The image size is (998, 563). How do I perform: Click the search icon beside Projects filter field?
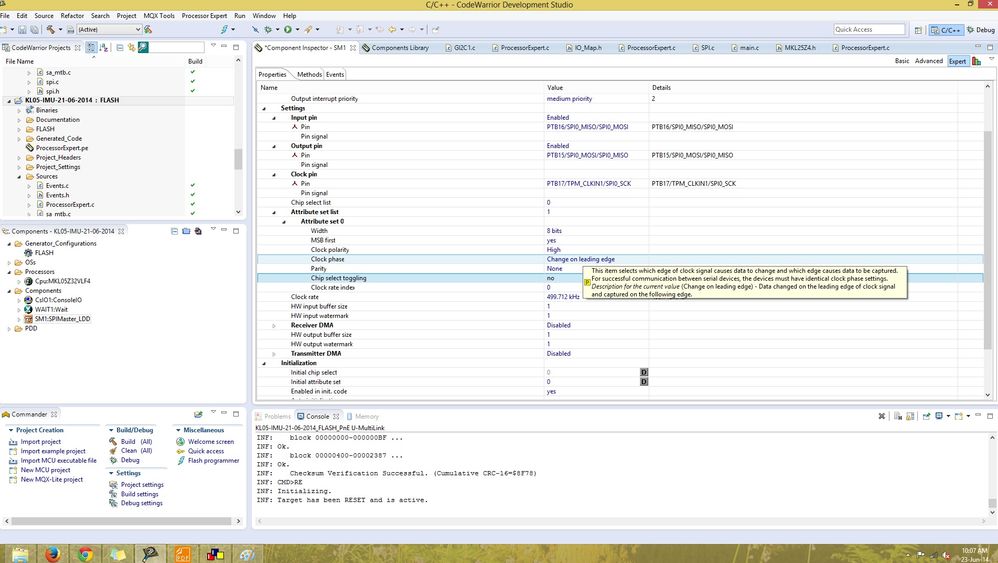click(x=143, y=48)
